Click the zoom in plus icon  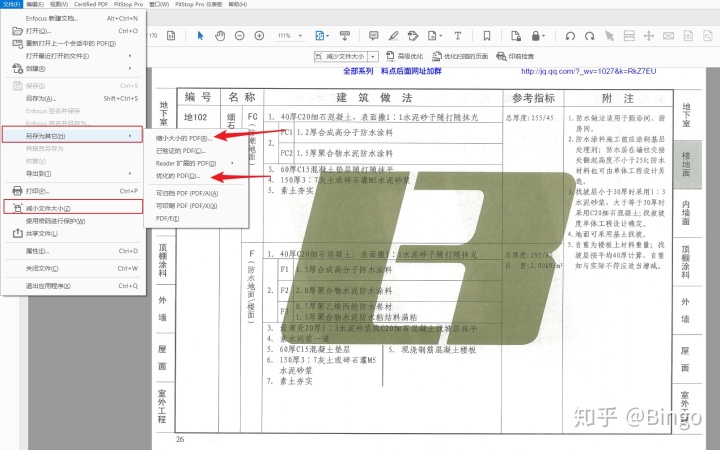tap(259, 36)
